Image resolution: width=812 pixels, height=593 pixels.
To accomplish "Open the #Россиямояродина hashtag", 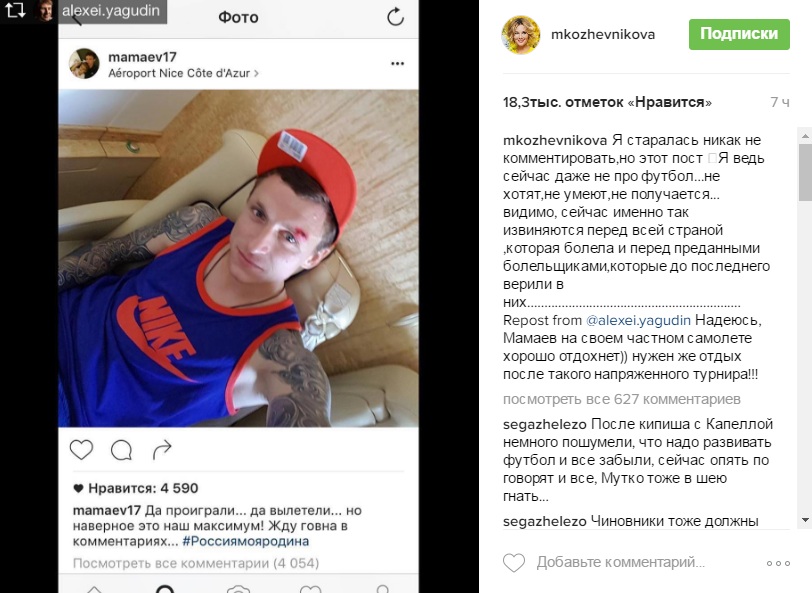I will pos(245,541).
